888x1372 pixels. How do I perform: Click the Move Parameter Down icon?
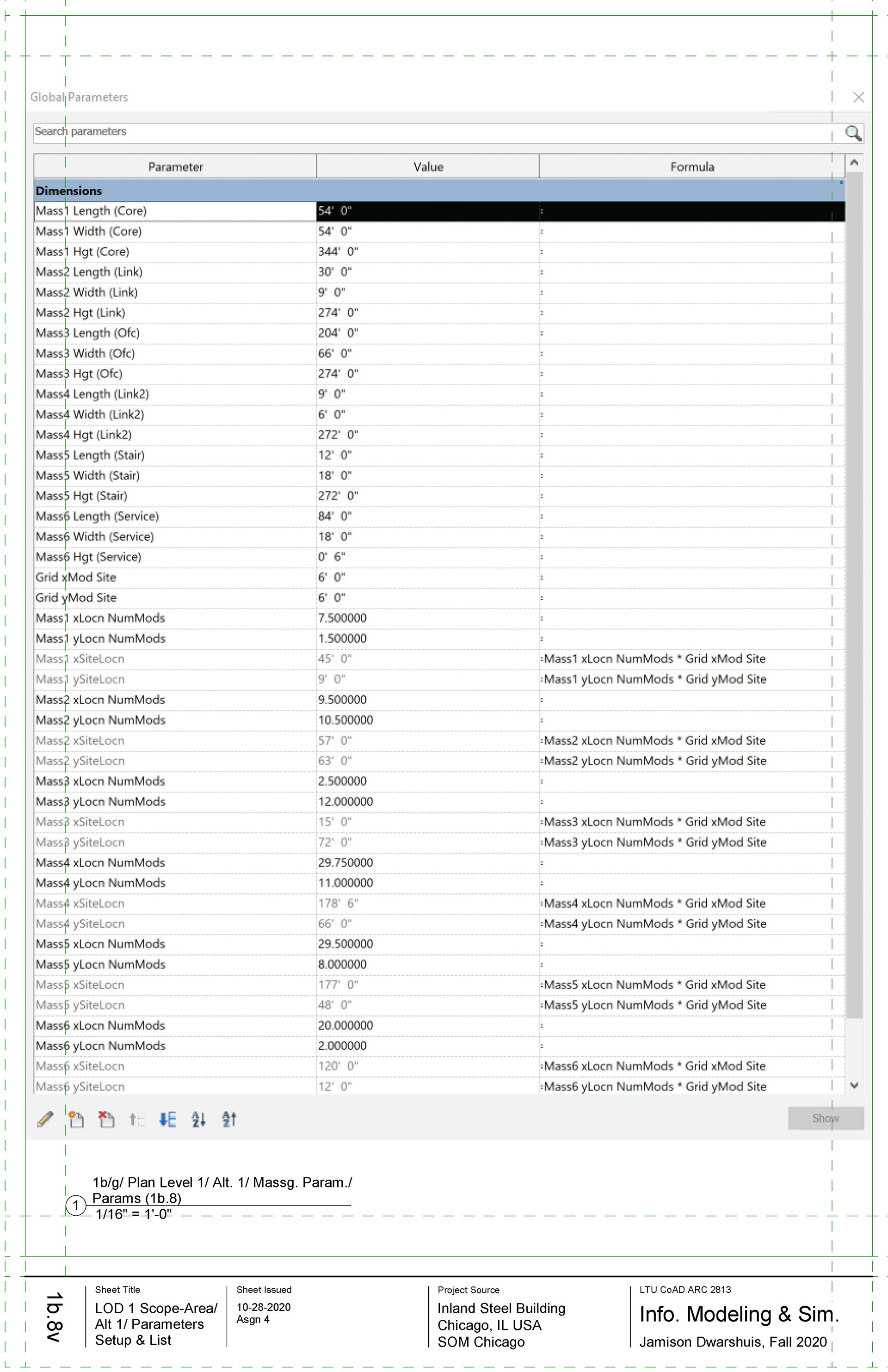[x=167, y=1119]
